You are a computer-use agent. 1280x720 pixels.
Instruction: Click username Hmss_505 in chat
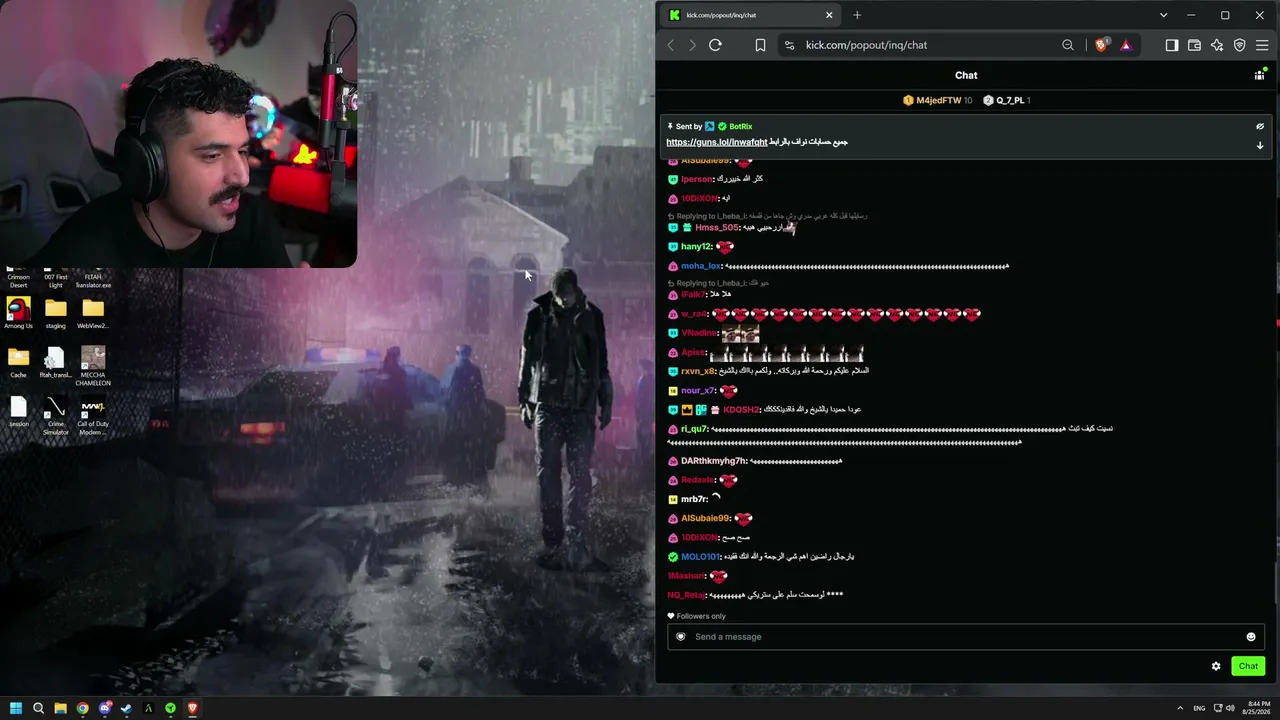tap(716, 228)
